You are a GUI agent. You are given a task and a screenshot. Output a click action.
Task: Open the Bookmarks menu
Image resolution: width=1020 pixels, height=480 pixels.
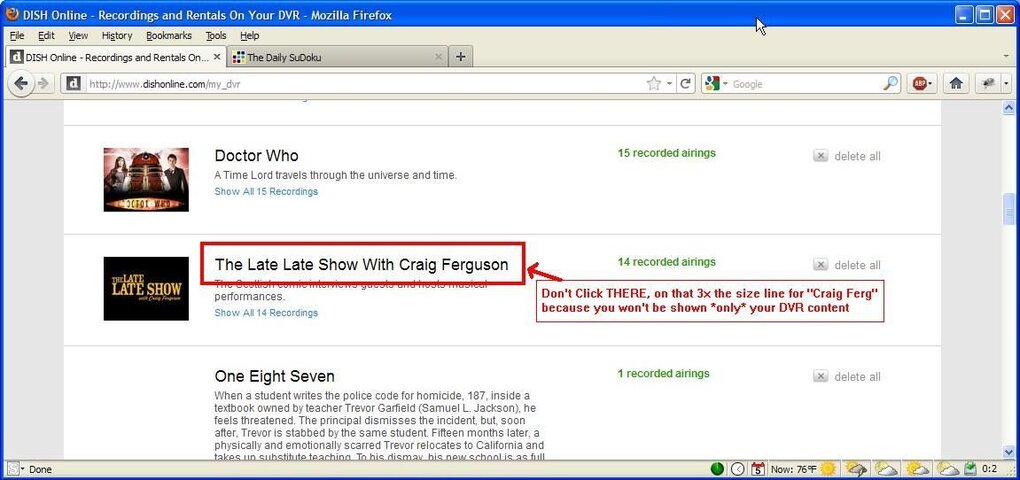(x=169, y=36)
